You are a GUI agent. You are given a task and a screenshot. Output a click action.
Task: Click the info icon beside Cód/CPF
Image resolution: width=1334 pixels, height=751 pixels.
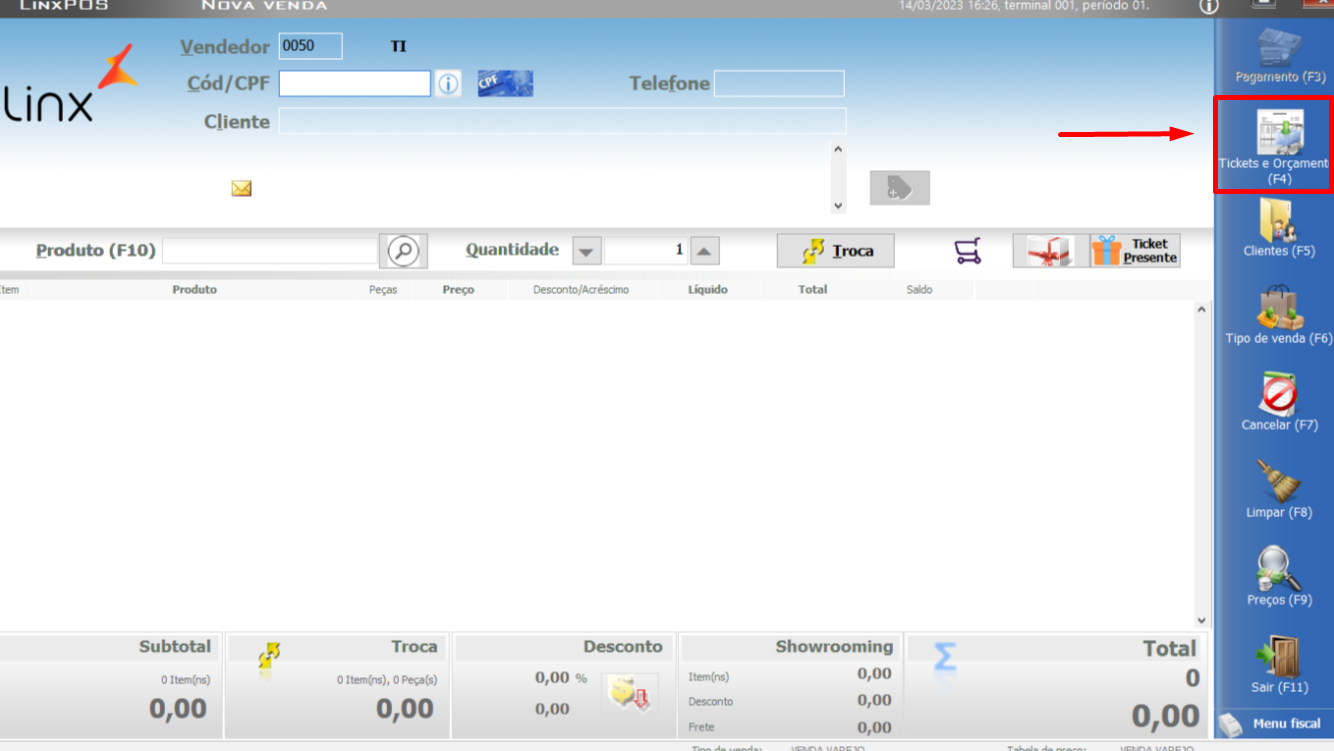[448, 84]
